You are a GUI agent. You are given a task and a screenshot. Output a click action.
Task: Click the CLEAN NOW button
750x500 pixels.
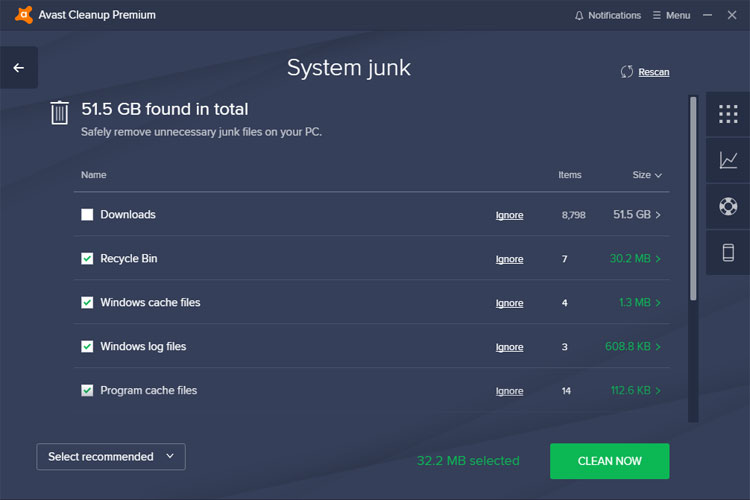coord(609,461)
